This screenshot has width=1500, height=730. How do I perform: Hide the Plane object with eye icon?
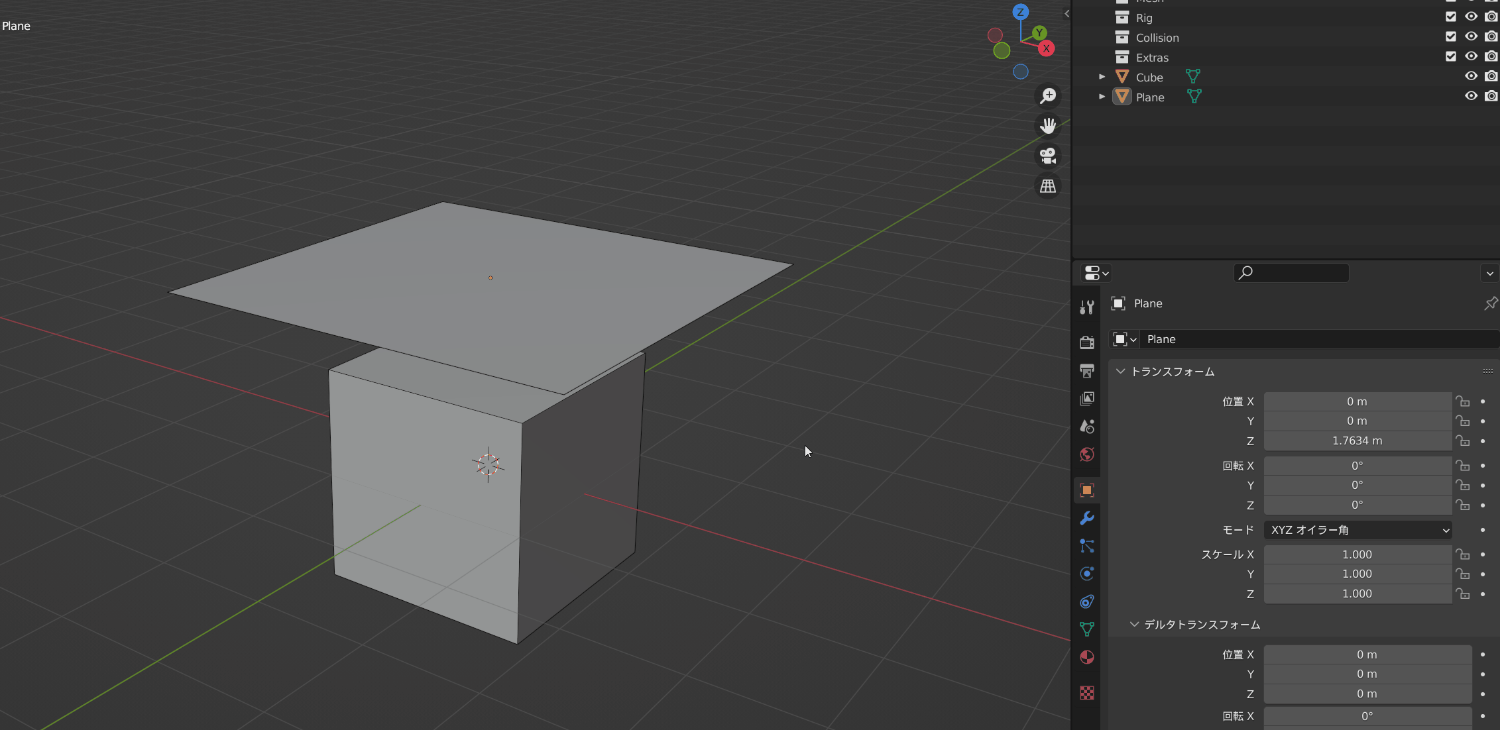tap(1471, 96)
